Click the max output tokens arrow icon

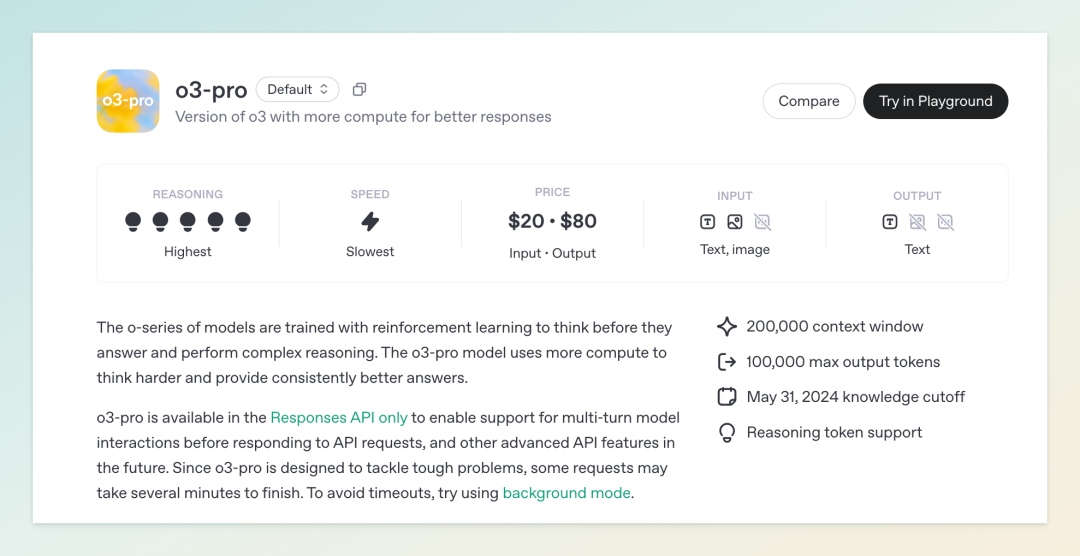[x=727, y=362]
